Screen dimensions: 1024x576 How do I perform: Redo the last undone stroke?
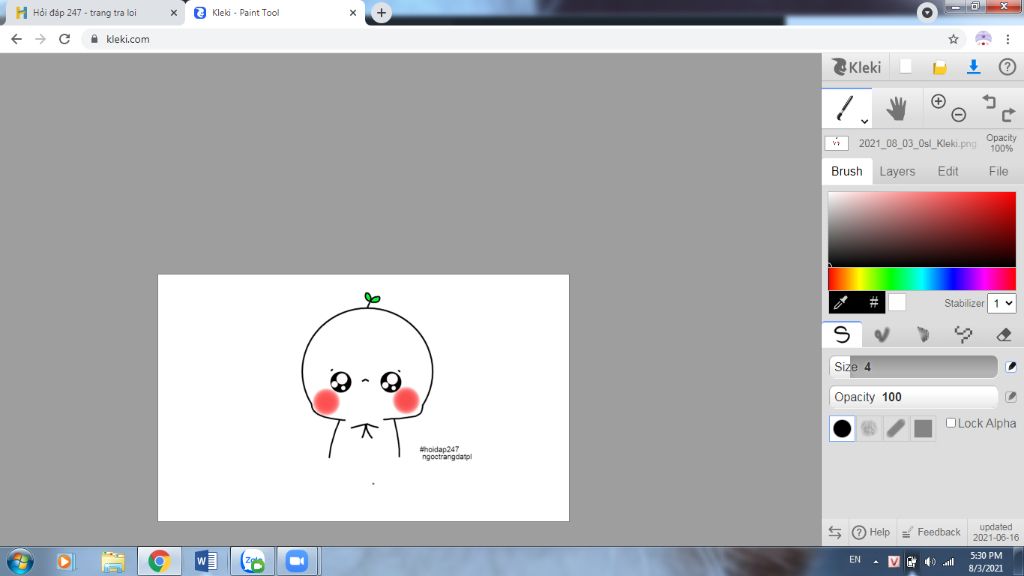[1008, 115]
